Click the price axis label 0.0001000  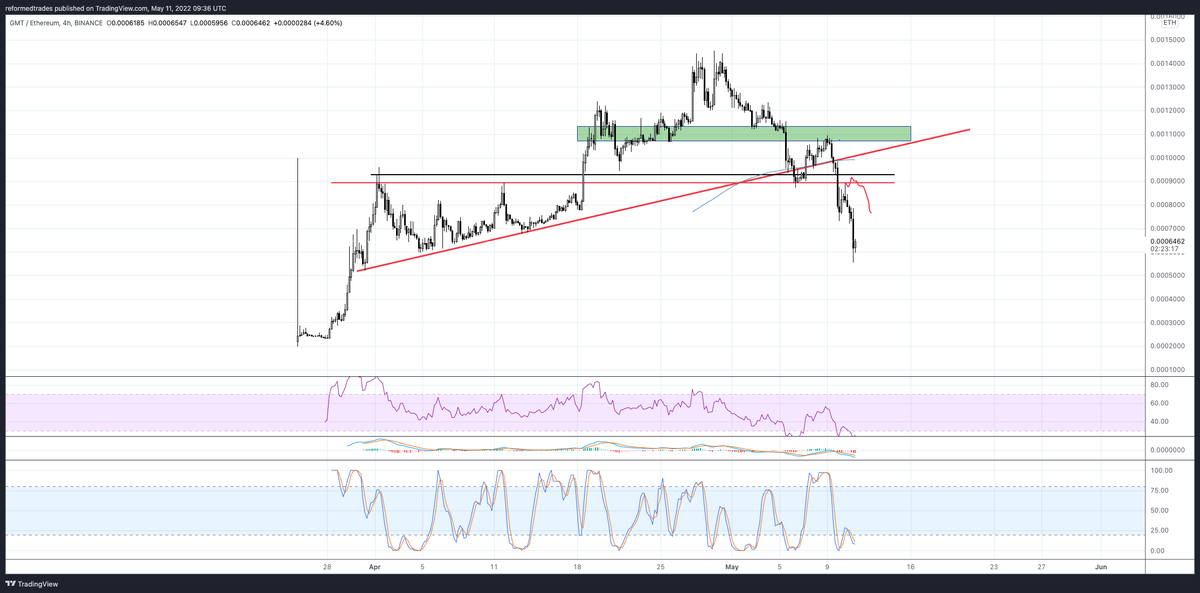click(1167, 369)
